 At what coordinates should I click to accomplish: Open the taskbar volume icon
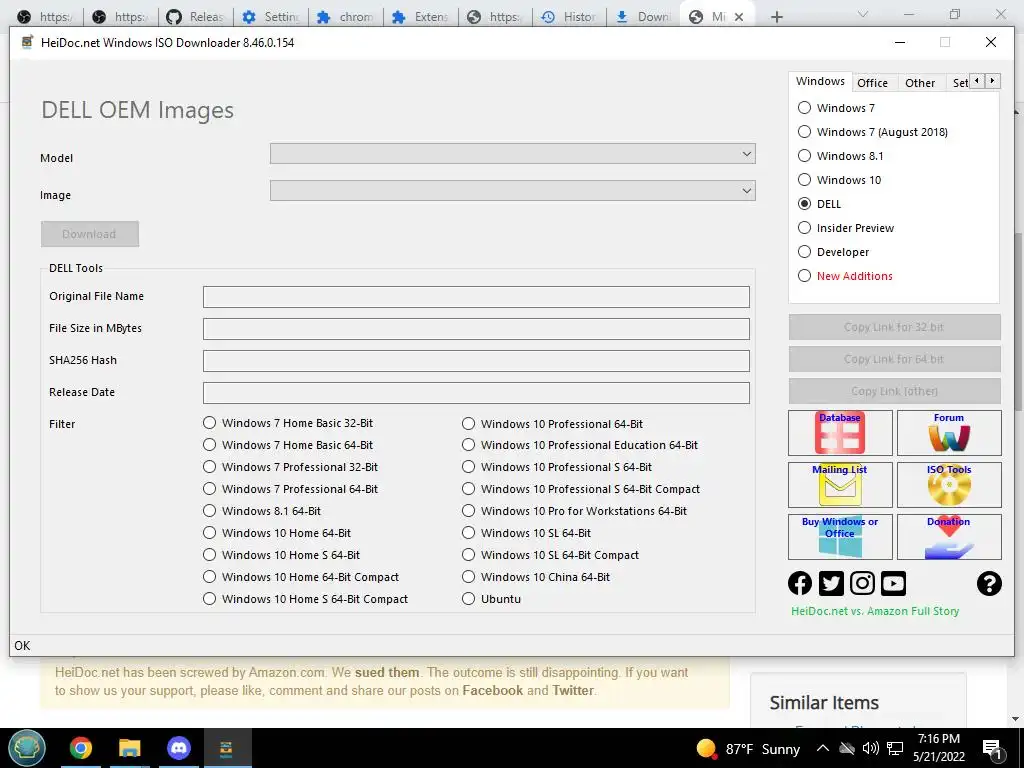(x=870, y=748)
